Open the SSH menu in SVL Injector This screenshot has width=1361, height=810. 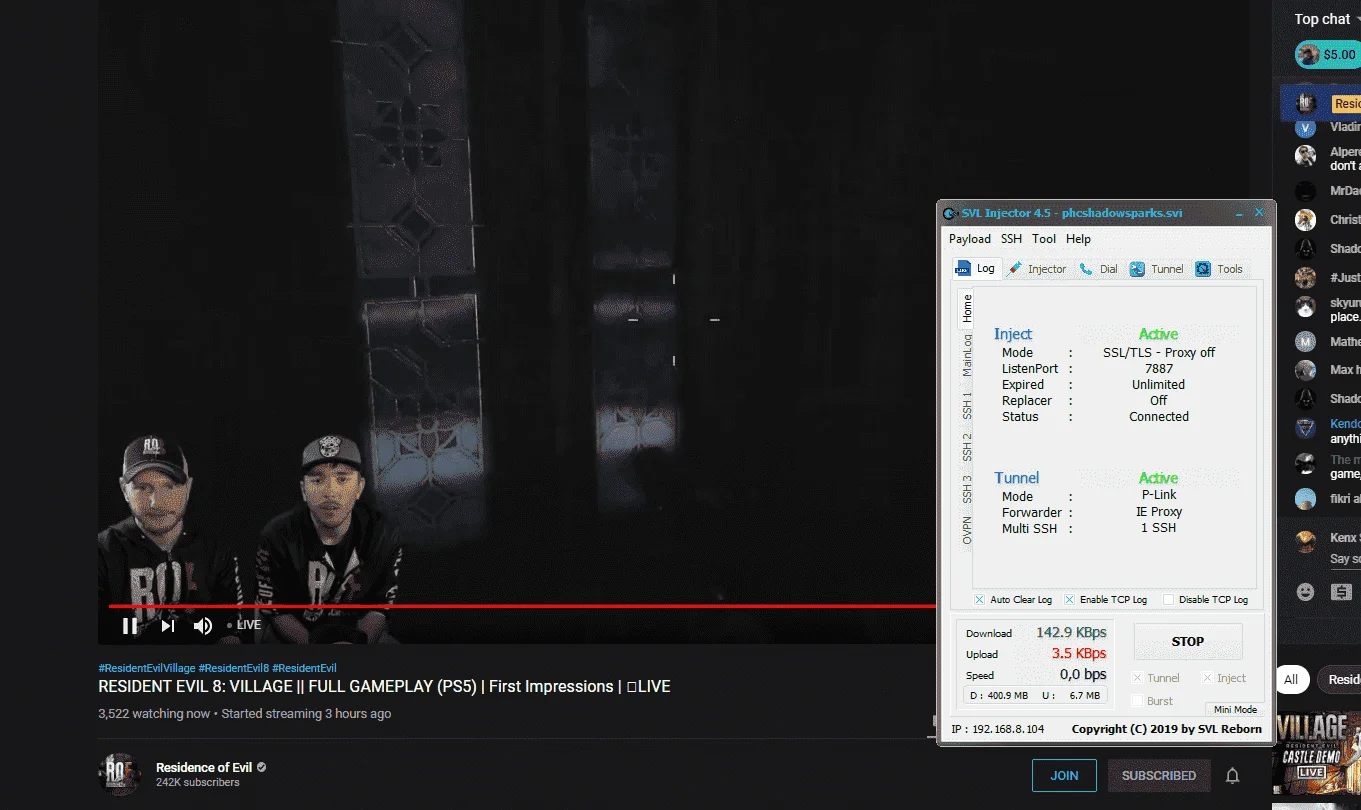click(1012, 239)
